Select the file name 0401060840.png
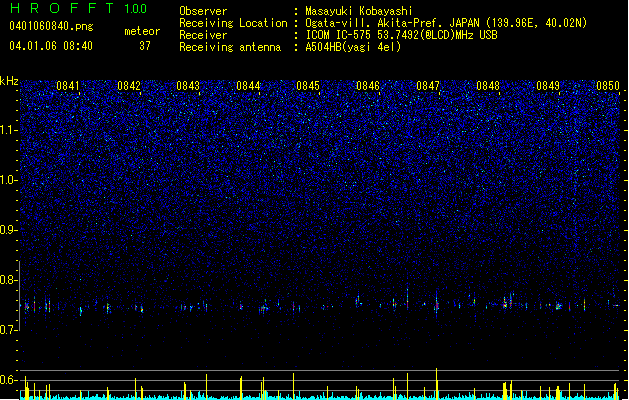 coord(51,26)
